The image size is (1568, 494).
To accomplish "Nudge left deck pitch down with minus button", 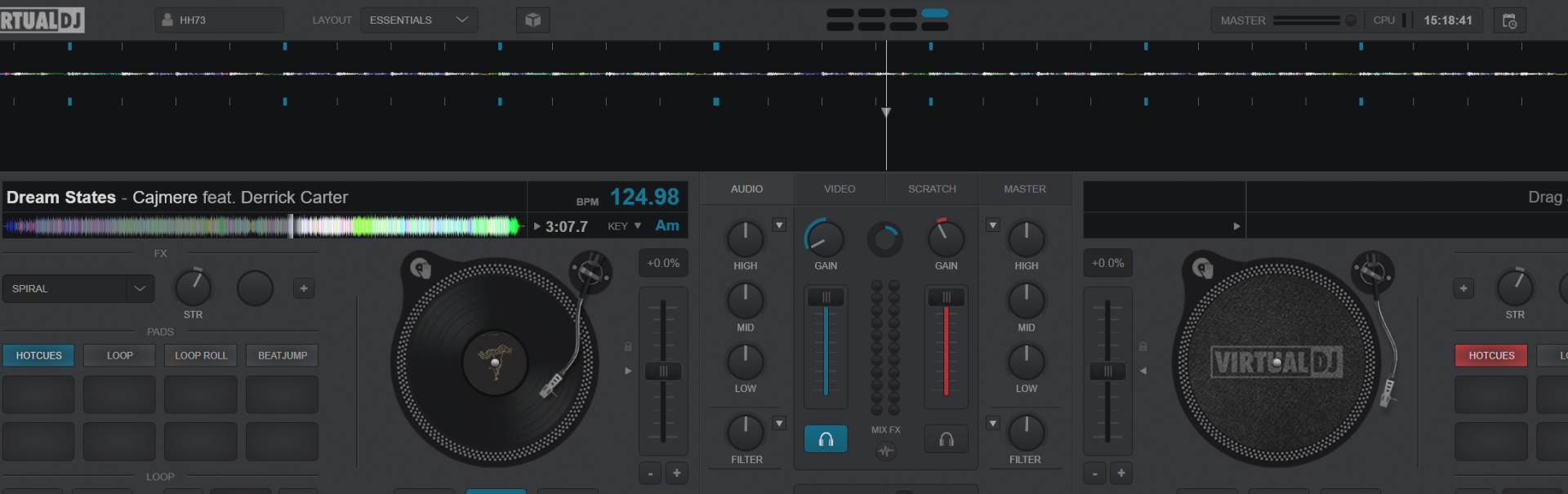I will point(650,473).
